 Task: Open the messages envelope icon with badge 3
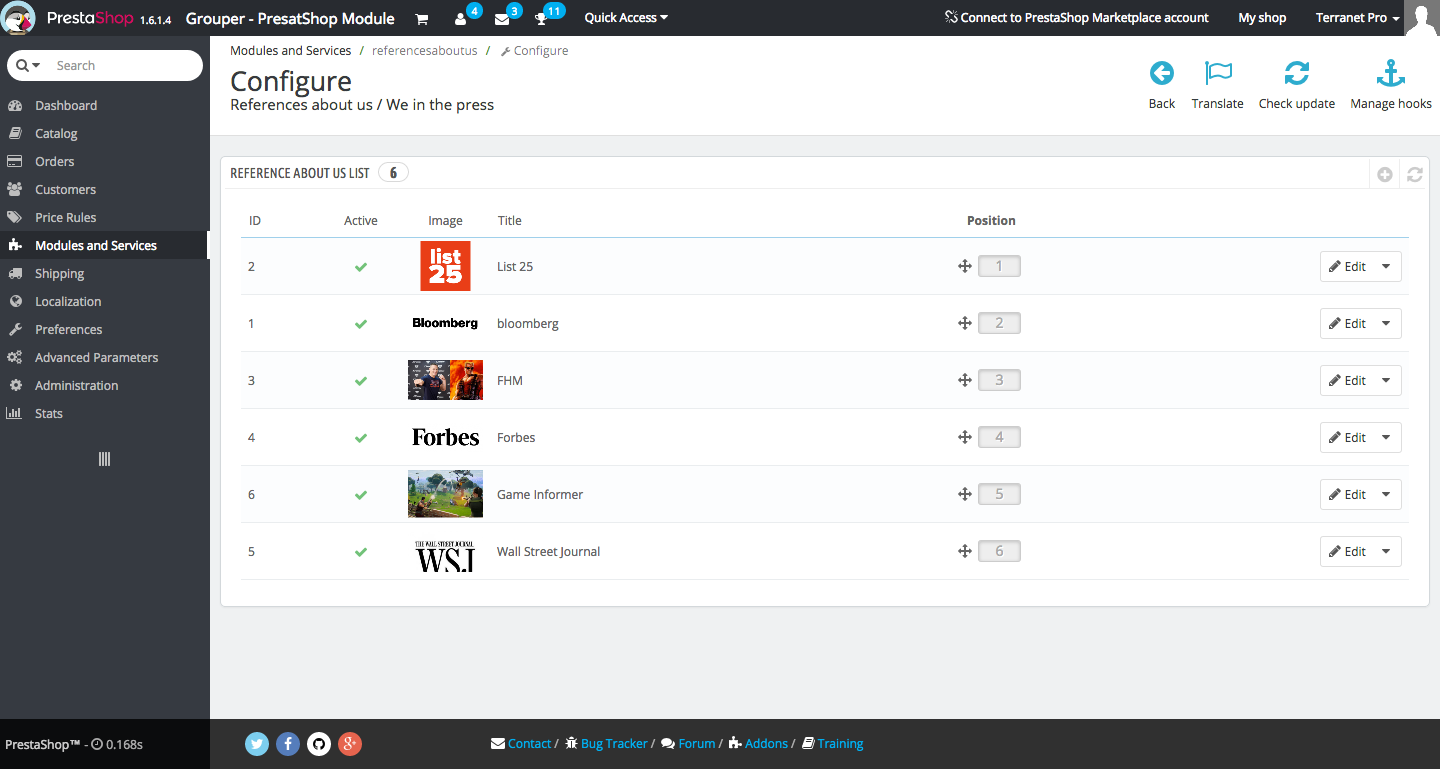[x=502, y=18]
